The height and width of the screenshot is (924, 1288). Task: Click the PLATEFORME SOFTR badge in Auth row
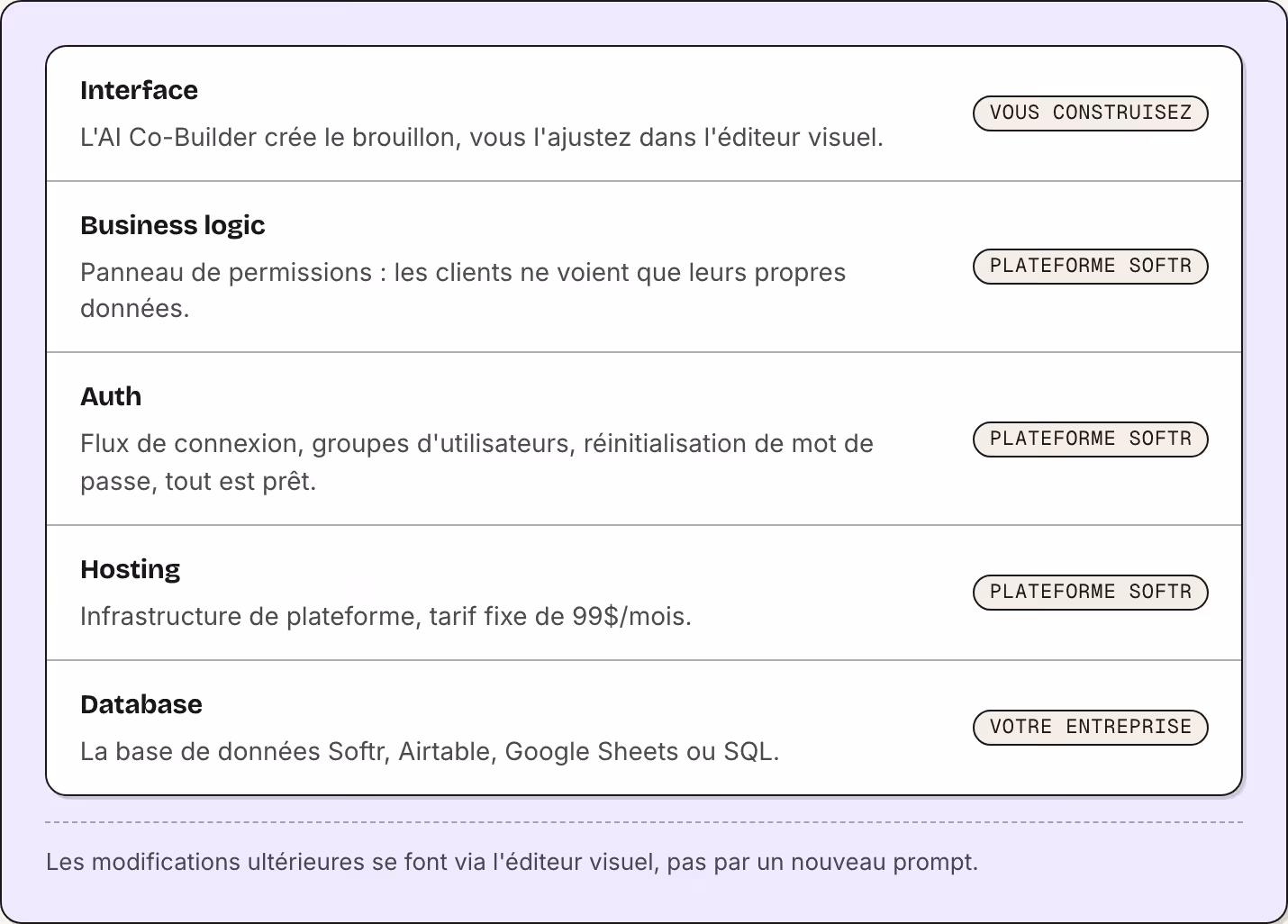tap(1090, 439)
